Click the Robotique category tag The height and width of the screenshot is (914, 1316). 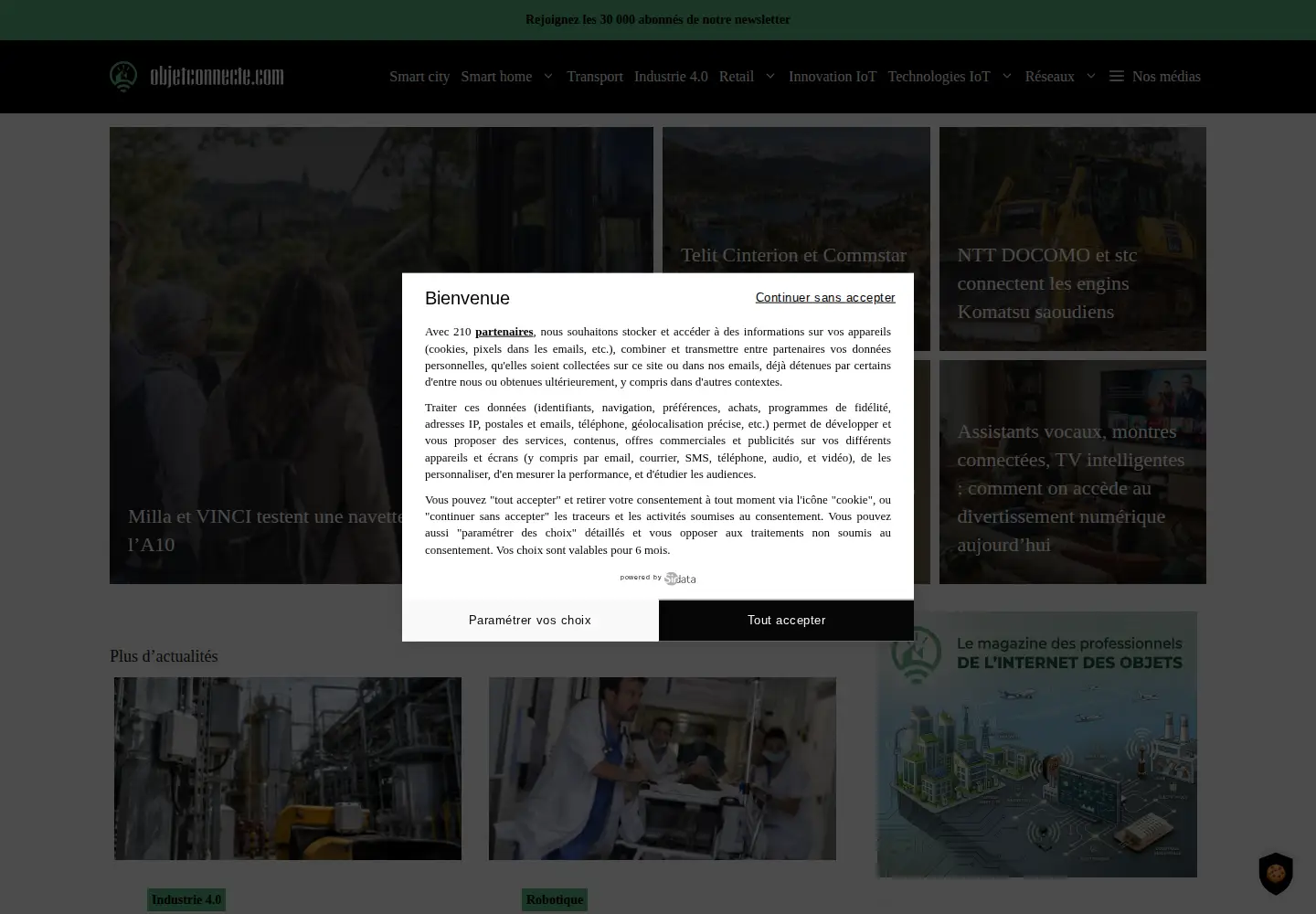click(555, 900)
